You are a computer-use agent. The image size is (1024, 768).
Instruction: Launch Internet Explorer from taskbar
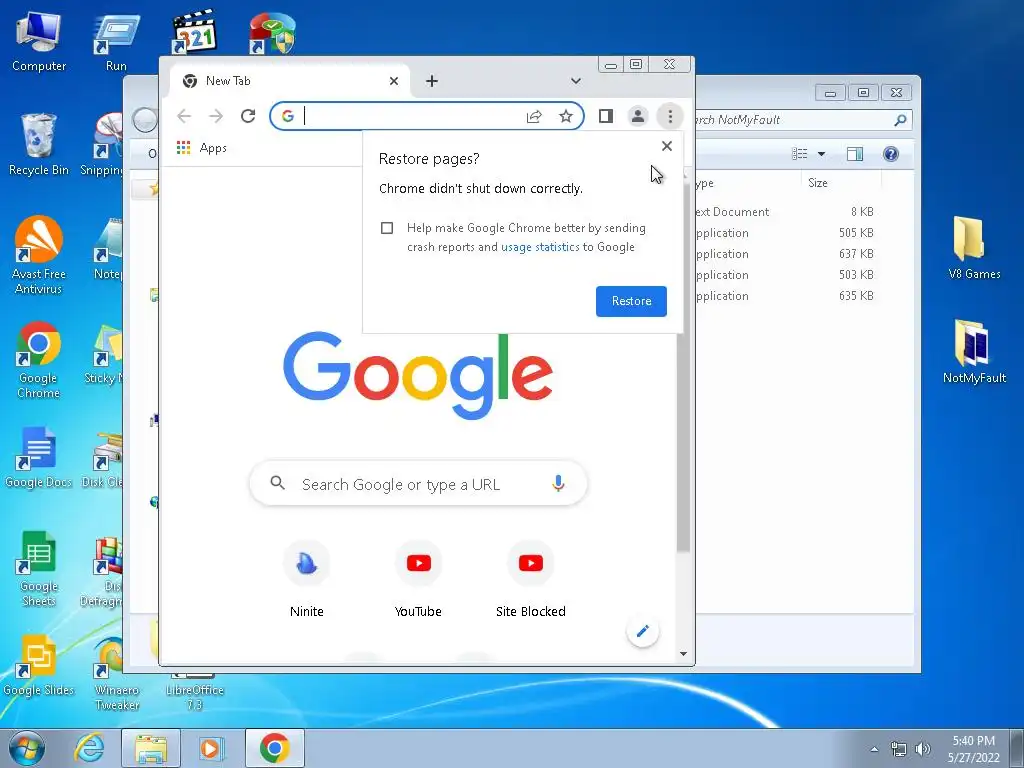(x=89, y=748)
